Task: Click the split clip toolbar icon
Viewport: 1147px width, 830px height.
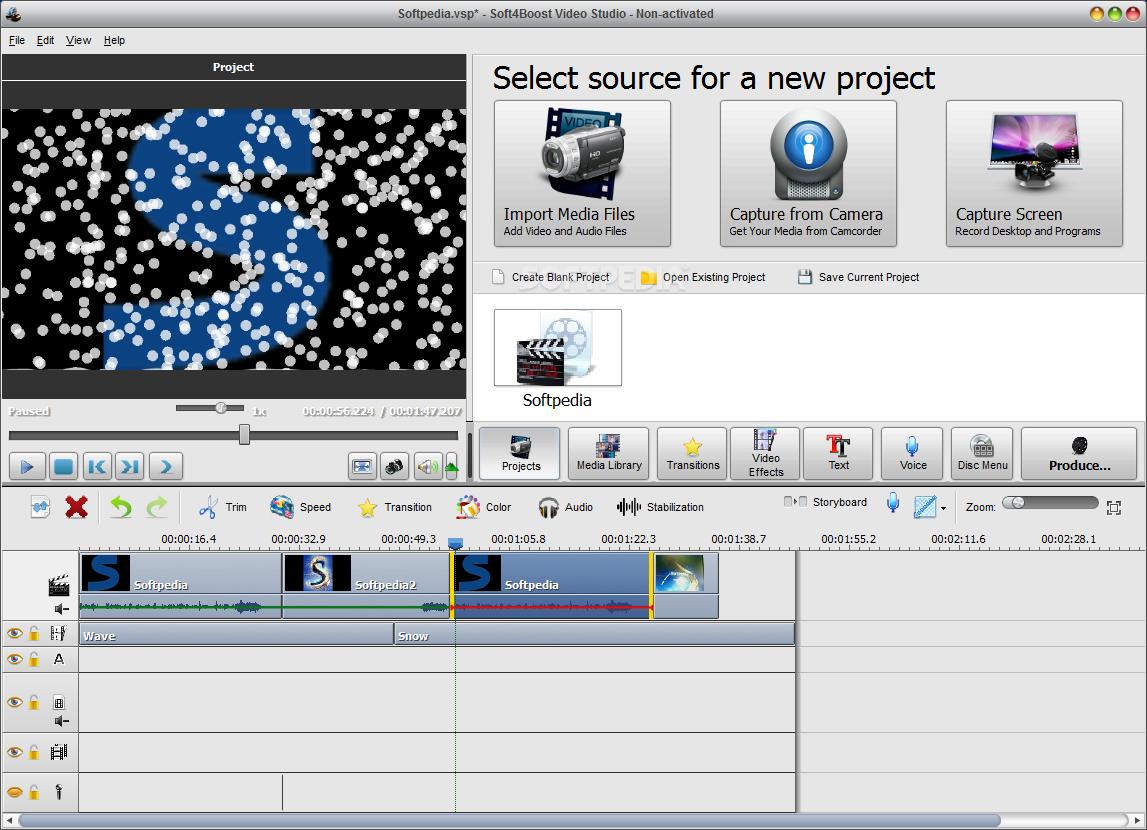Action: (40, 507)
